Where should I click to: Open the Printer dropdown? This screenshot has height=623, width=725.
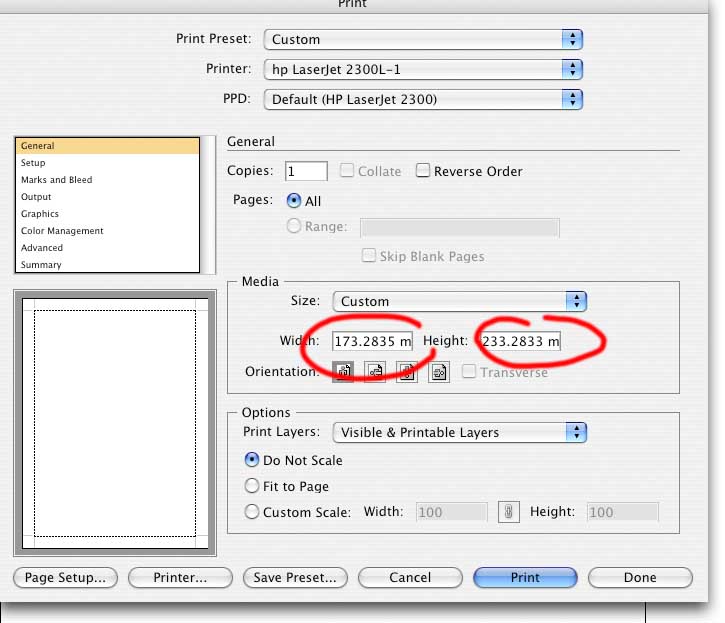pos(423,69)
